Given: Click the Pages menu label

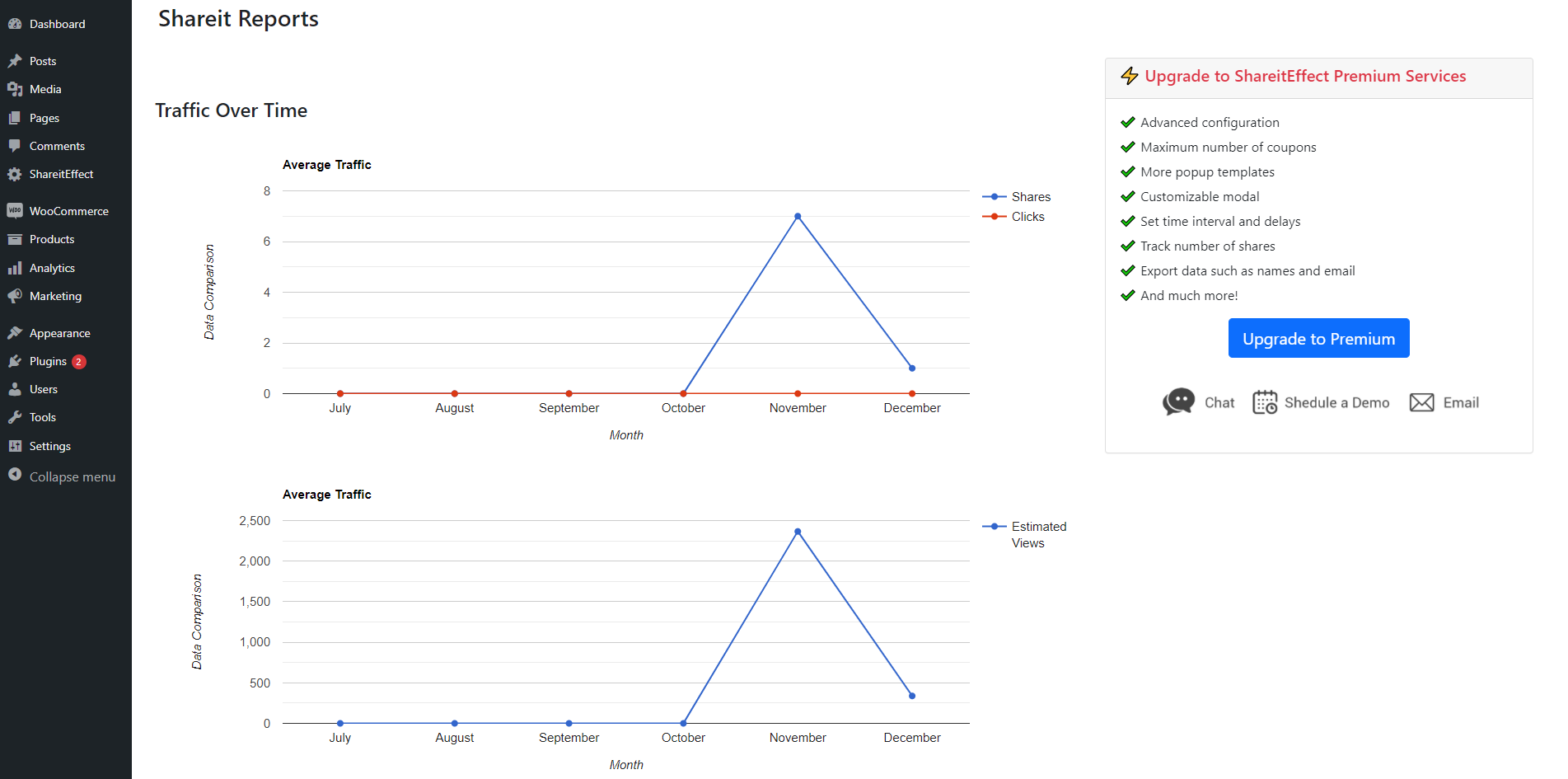Looking at the screenshot, I should (44, 118).
